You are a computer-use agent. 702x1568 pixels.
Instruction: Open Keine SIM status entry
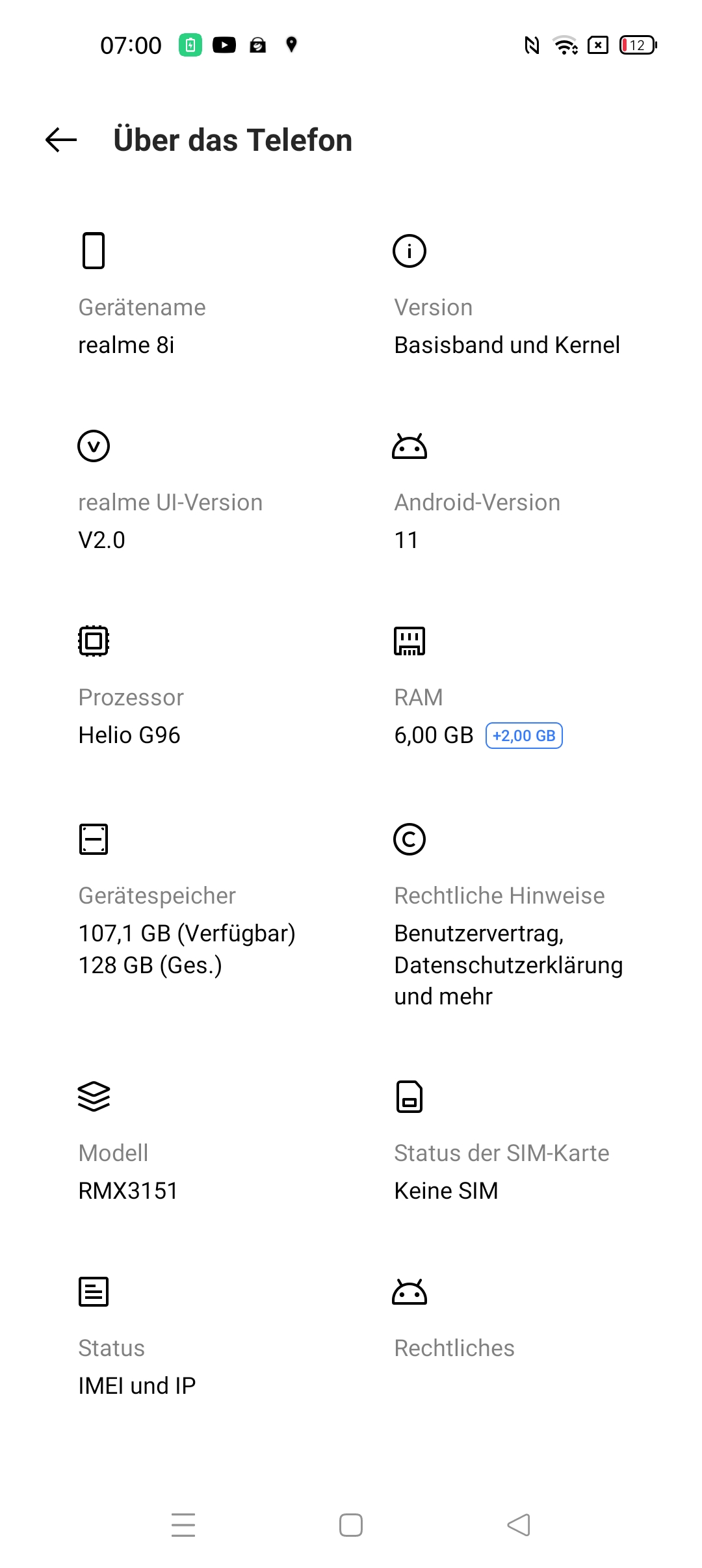[446, 1191]
